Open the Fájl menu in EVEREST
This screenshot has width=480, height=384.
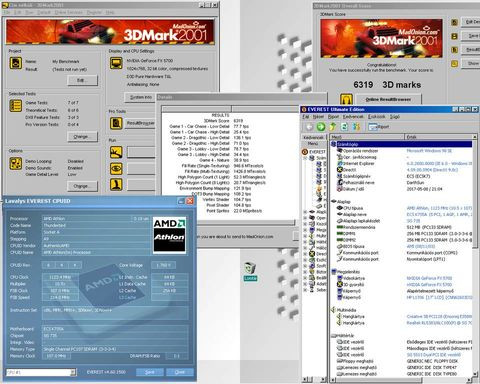306,117
